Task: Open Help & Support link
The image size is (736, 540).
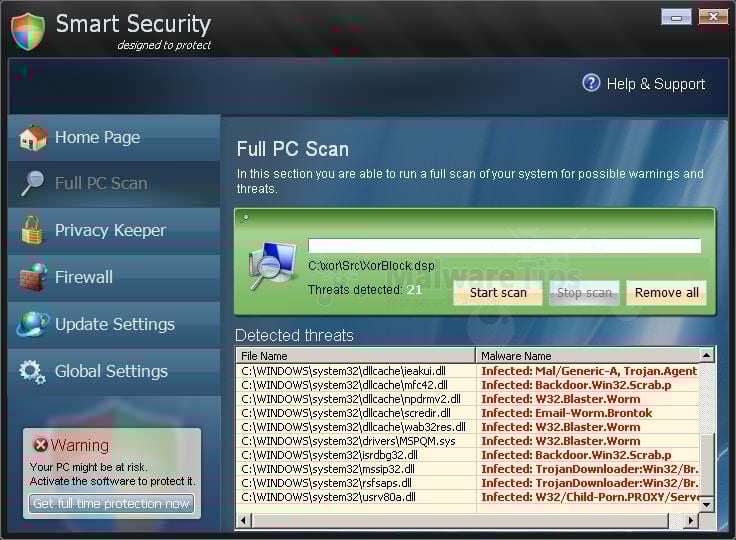Action: (x=656, y=84)
